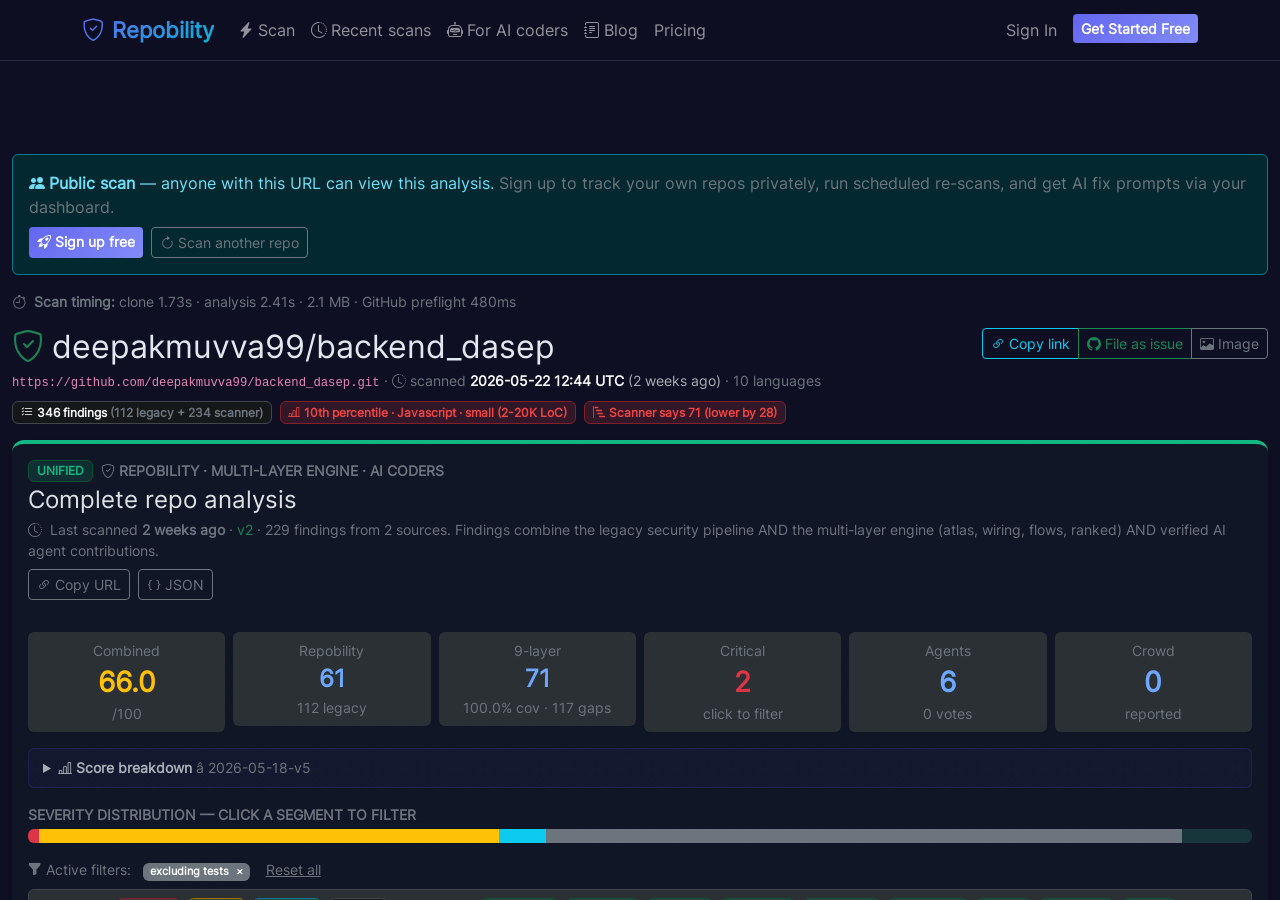
Task: Filter by dark teal severity segment
Action: (x=1217, y=836)
